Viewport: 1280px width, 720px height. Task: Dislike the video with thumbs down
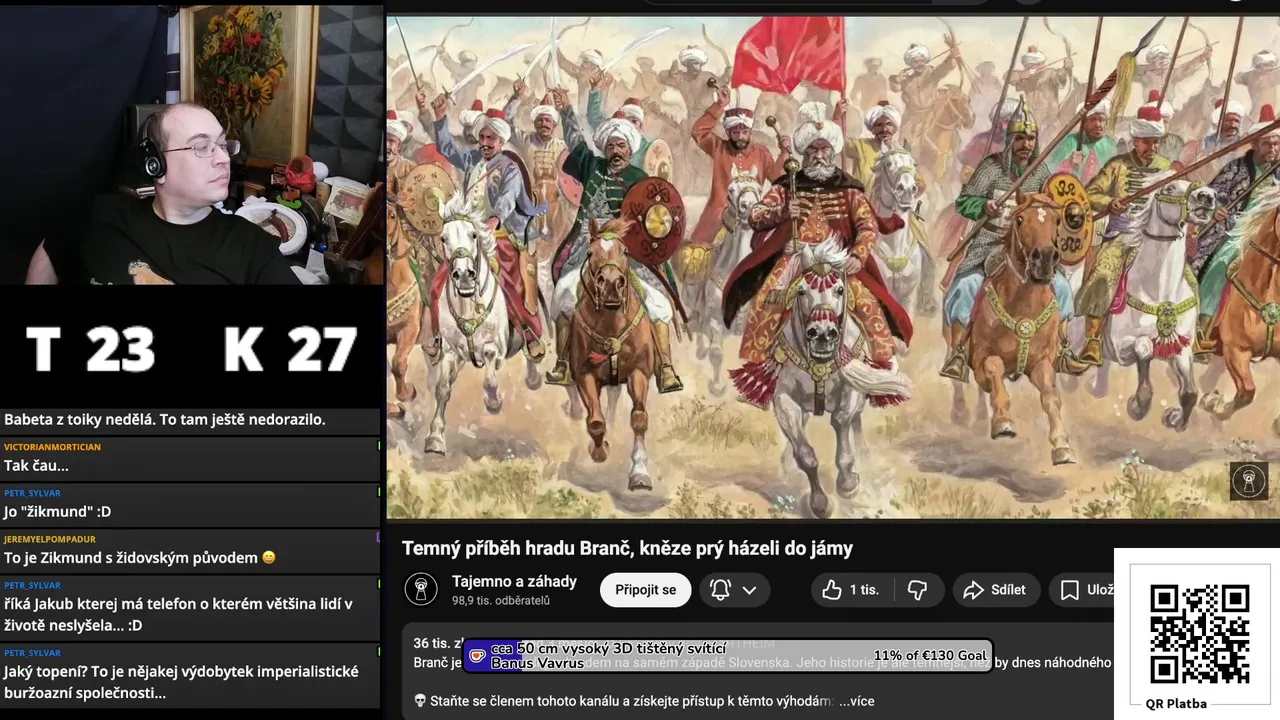click(x=917, y=590)
